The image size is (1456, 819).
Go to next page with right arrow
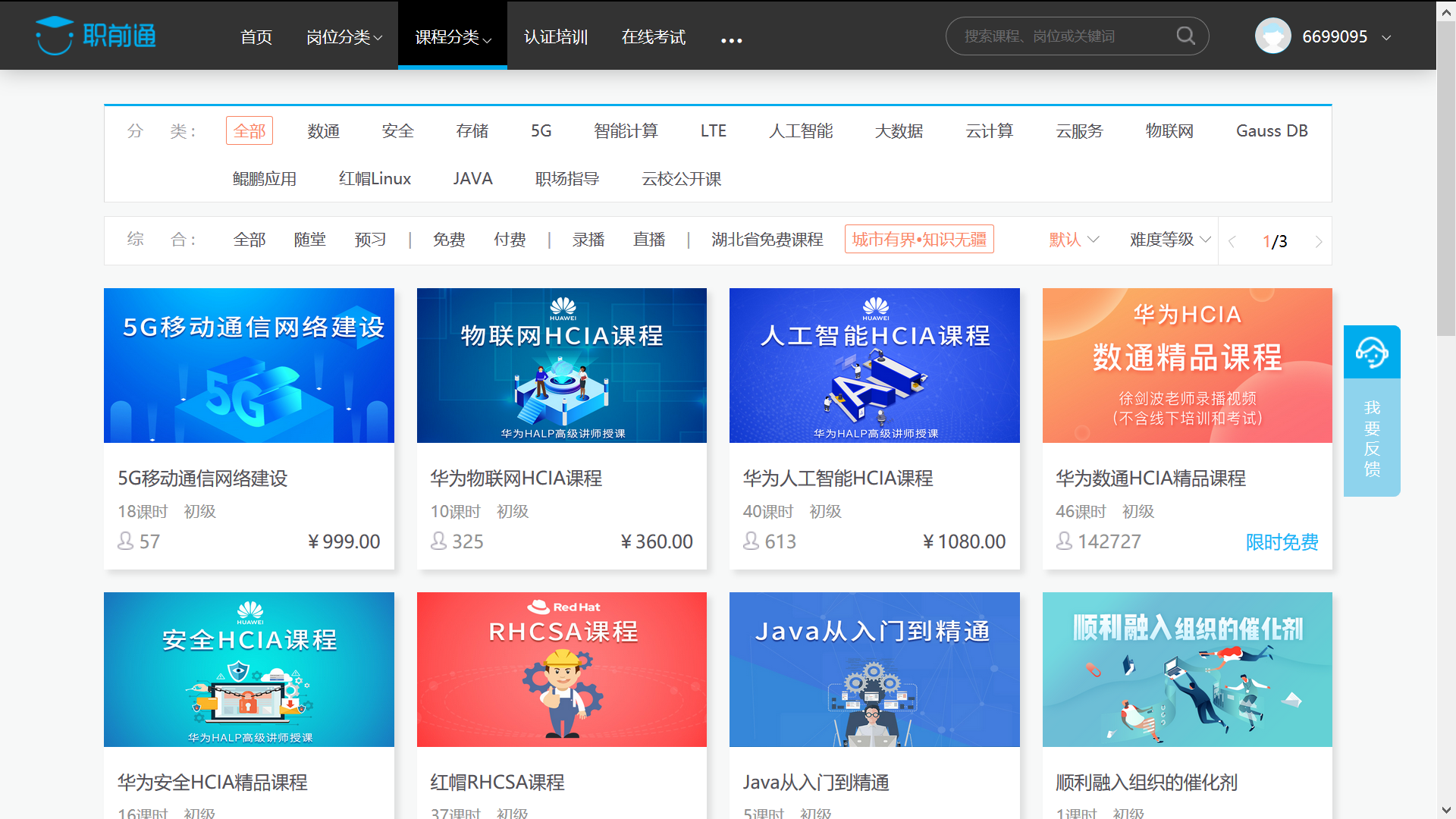point(1319,241)
